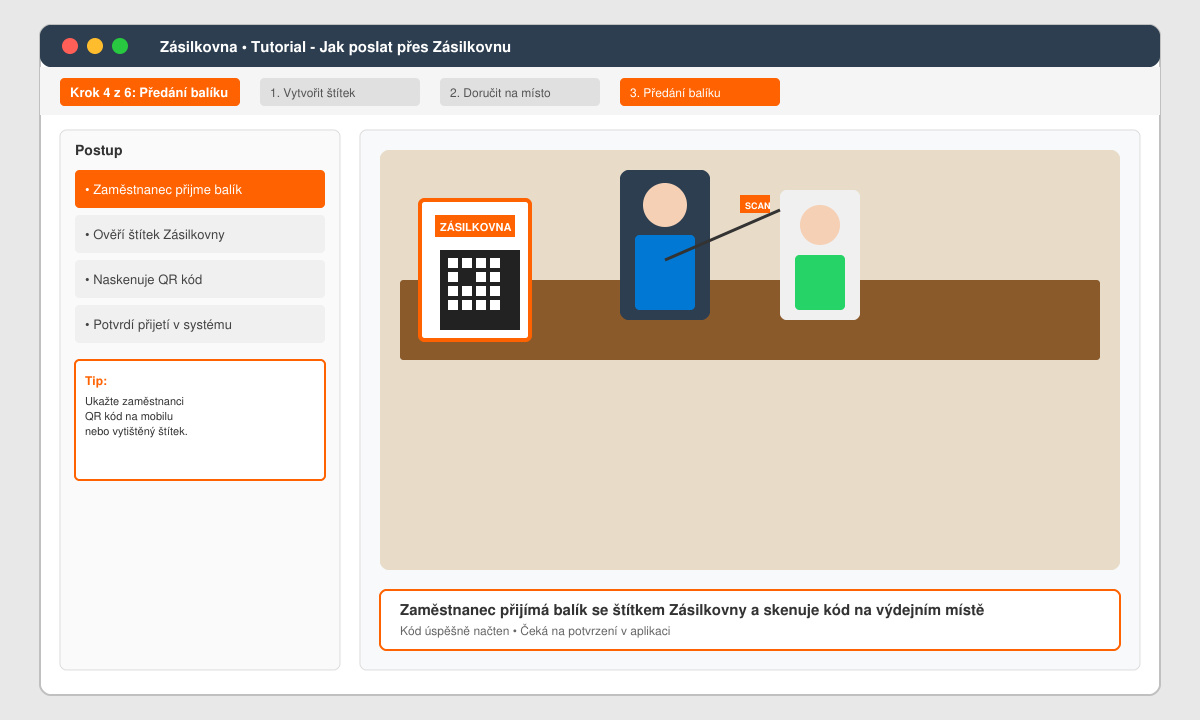This screenshot has height=720, width=1200.
Task: Select 'Ověří štítek Zásilkovny' step item
Action: (200, 234)
